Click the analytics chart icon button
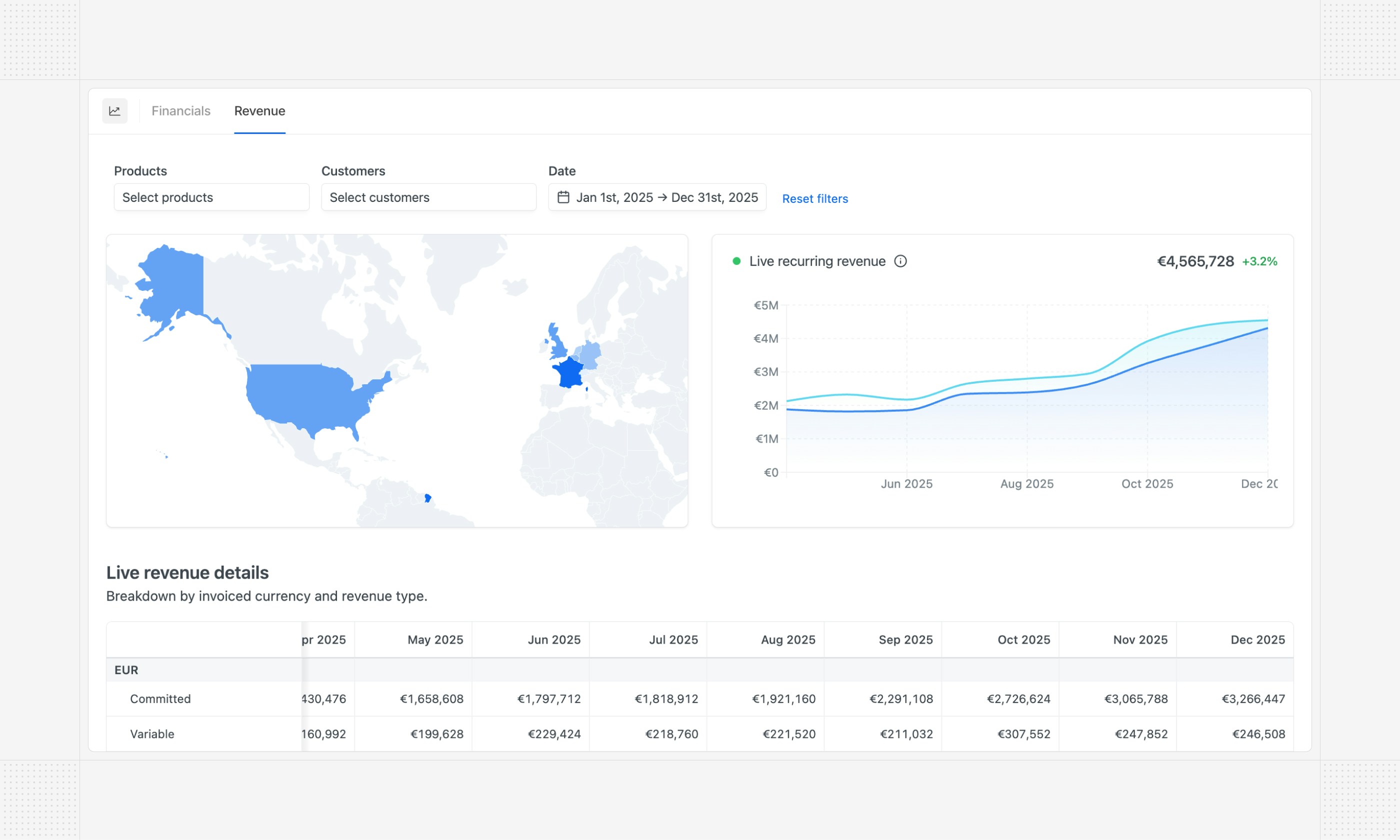1400x840 pixels. coord(114,111)
